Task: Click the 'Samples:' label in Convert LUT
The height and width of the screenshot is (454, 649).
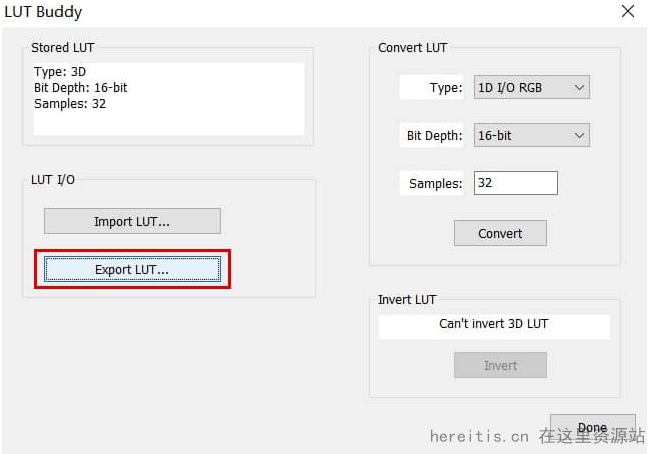Action: pyautogui.click(x=436, y=183)
